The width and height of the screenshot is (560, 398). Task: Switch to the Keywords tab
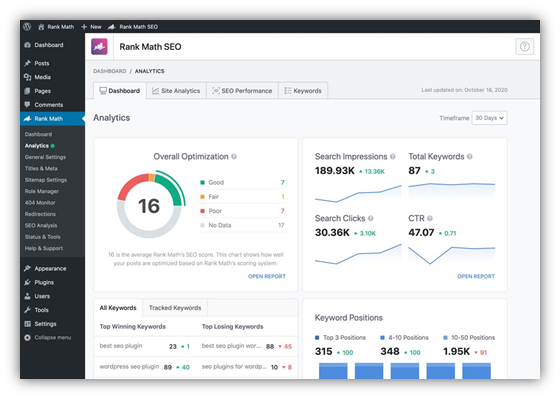[303, 91]
